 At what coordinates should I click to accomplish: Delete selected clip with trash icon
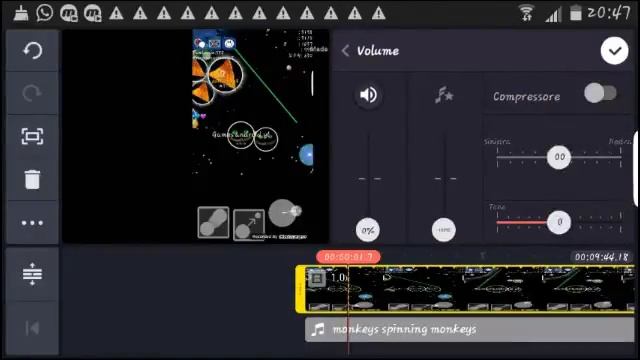tap(32, 180)
